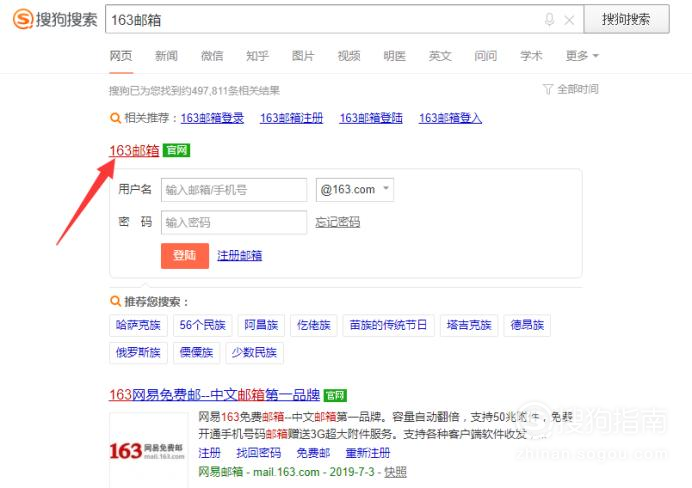Click the 搜狗搜索 search button
Image resolution: width=692 pixels, height=488 pixels.
point(626,19)
